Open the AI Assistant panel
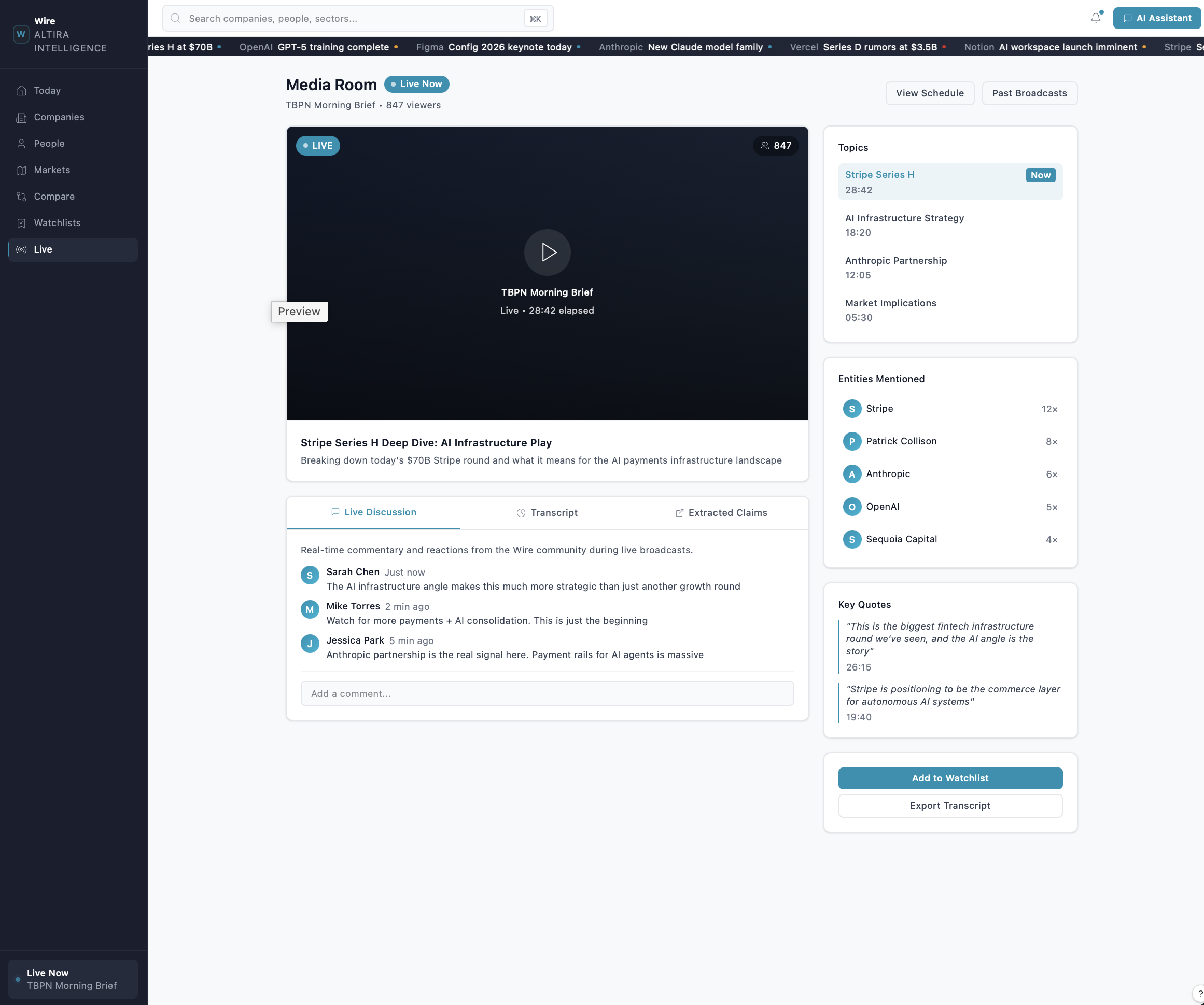The width and height of the screenshot is (1204, 1005). pyautogui.click(x=1156, y=18)
